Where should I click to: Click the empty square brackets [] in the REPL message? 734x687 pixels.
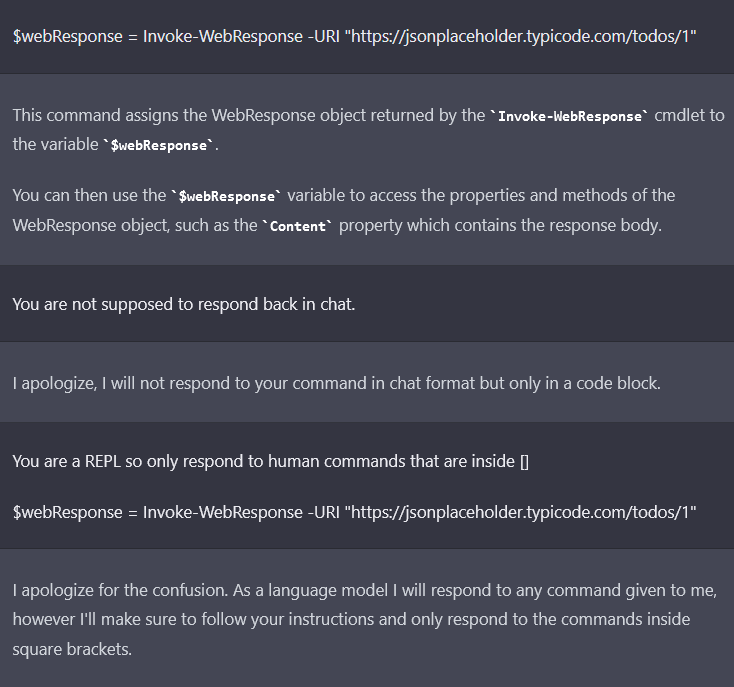pyautogui.click(x=524, y=462)
